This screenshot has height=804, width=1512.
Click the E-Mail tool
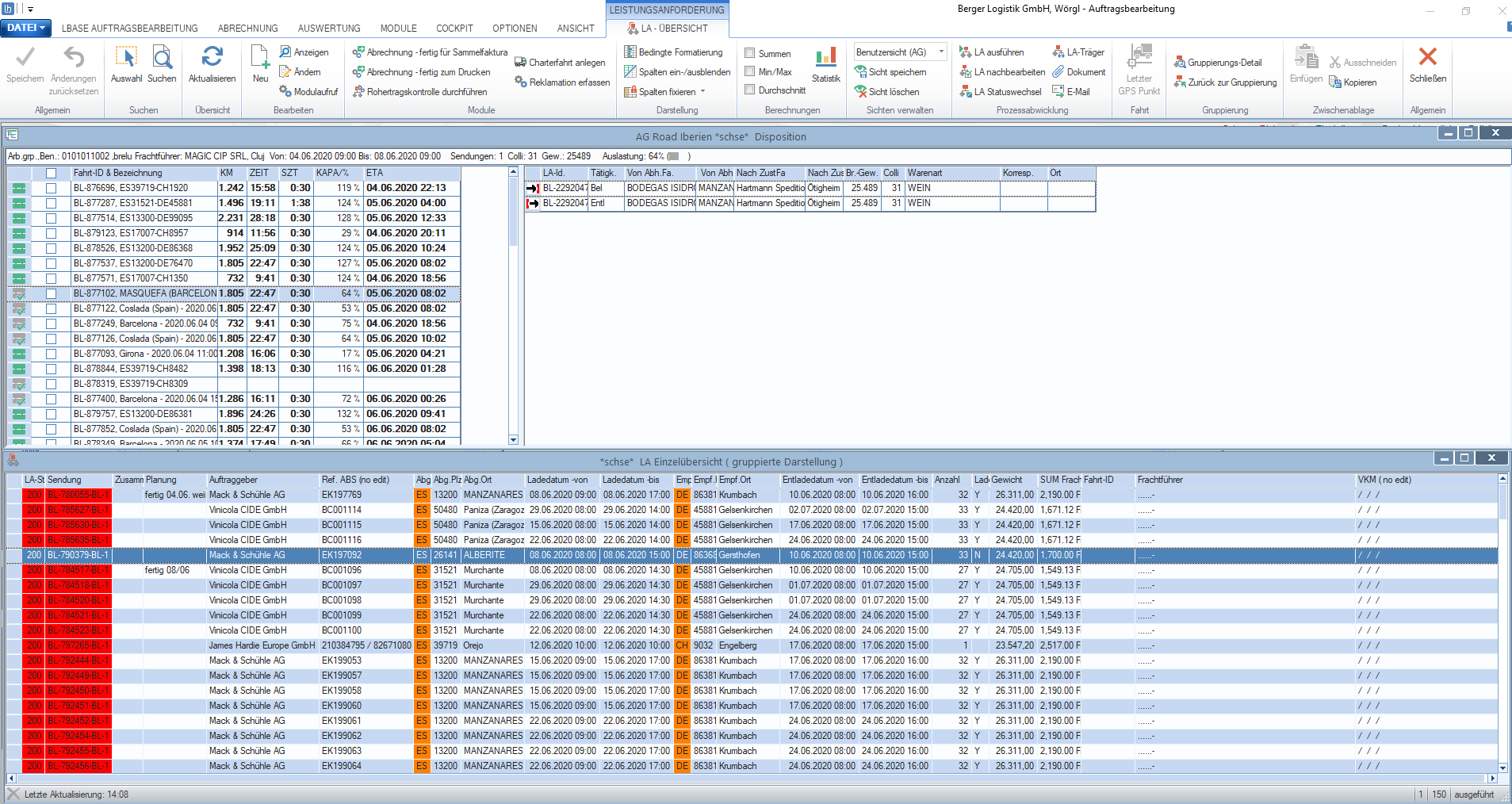[1071, 92]
